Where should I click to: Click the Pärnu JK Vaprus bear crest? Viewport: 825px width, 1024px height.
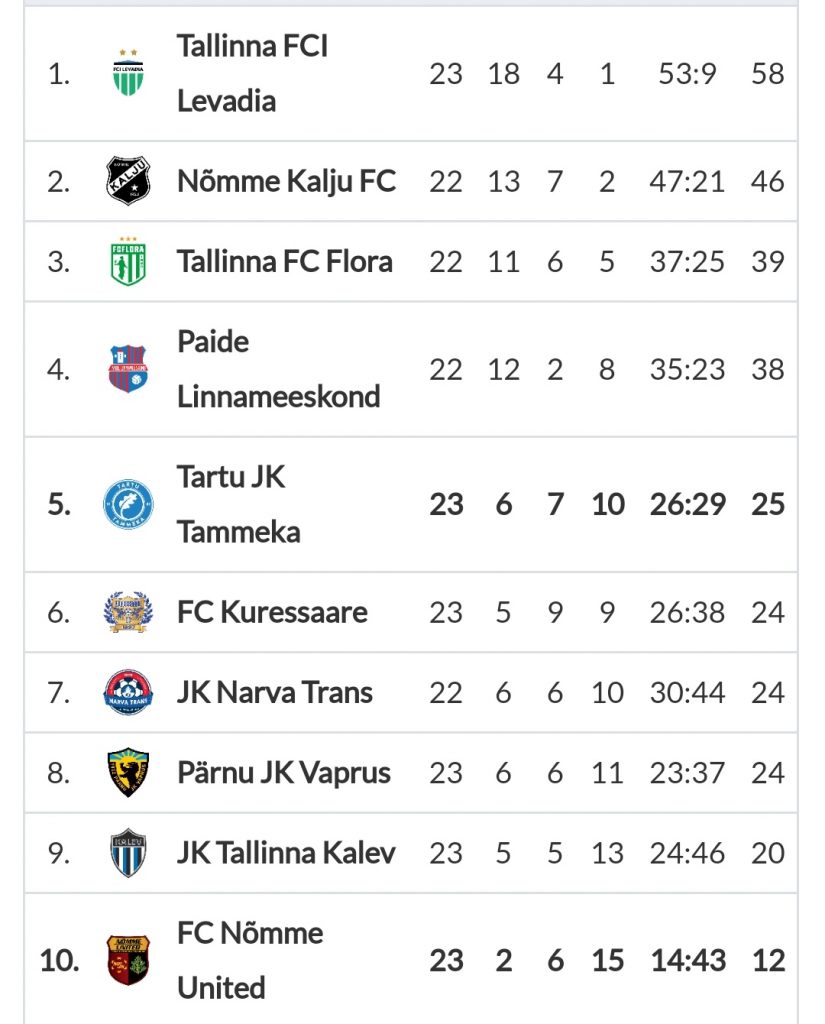pos(128,773)
